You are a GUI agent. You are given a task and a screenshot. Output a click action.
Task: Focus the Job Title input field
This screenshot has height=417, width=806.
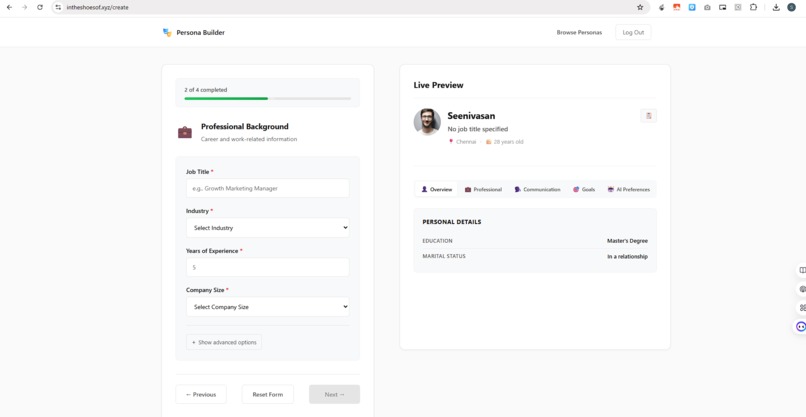click(x=268, y=188)
